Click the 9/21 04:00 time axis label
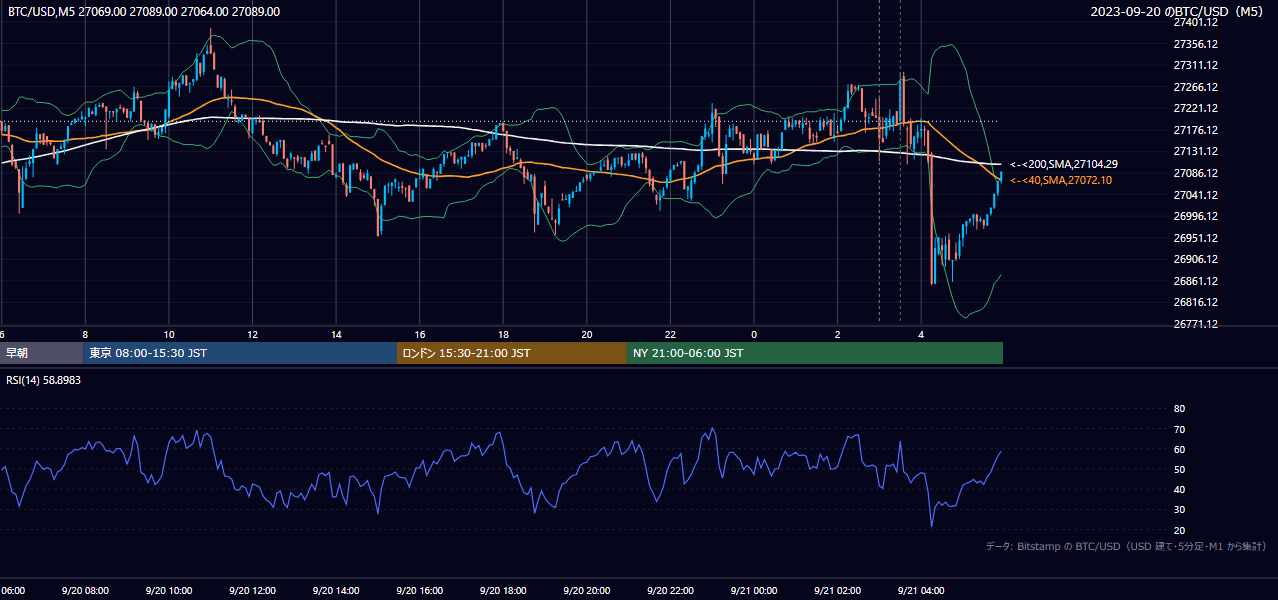Screen dimensions: 1278x600 tap(921, 591)
